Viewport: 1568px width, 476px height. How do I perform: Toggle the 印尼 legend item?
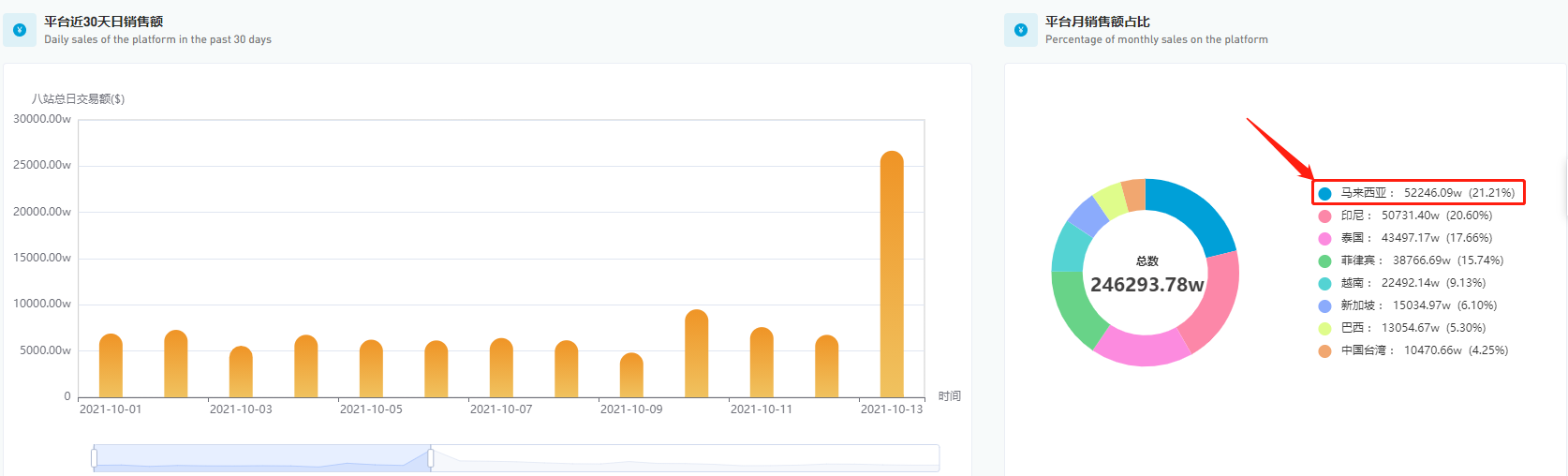tap(1405, 216)
